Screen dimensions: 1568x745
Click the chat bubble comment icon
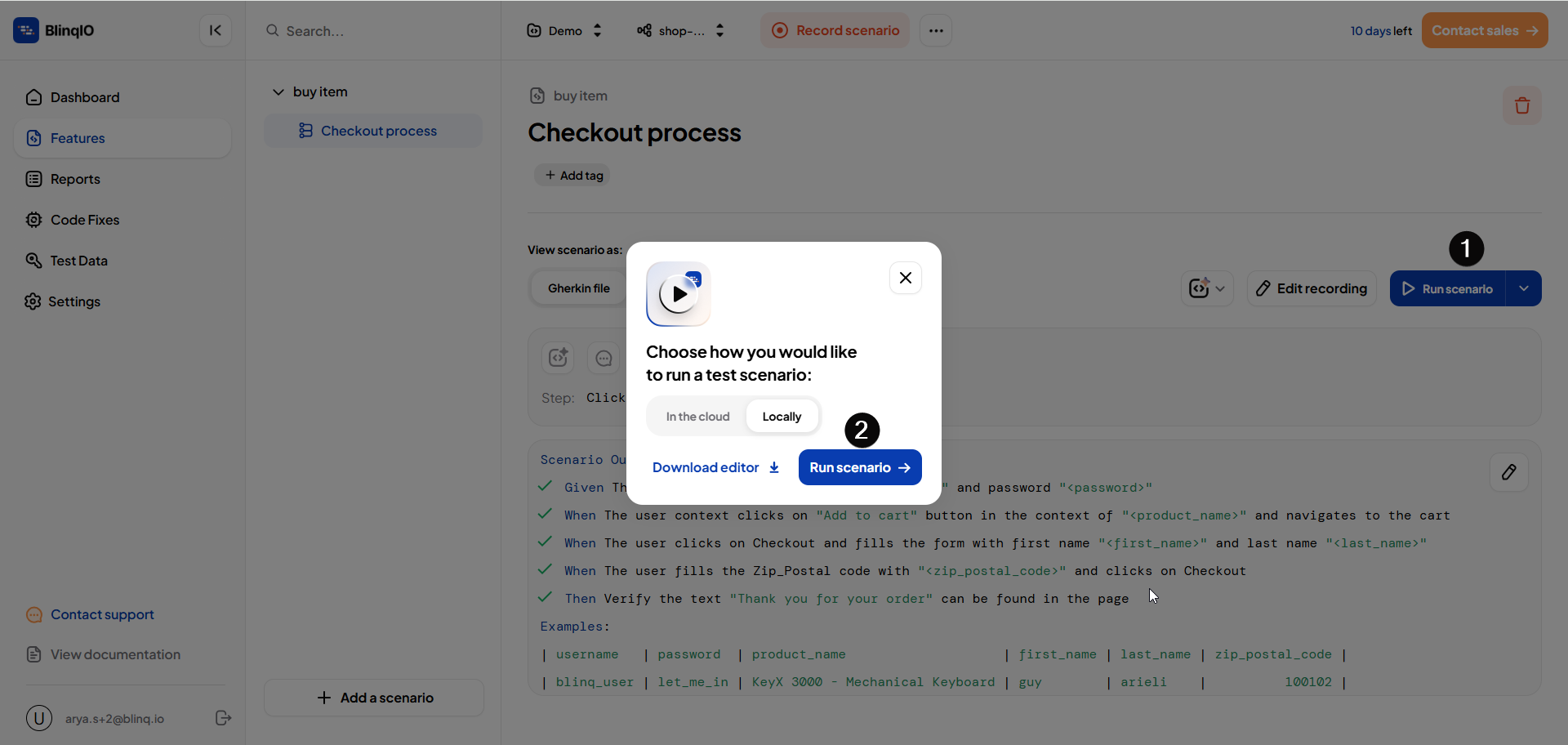click(x=604, y=358)
